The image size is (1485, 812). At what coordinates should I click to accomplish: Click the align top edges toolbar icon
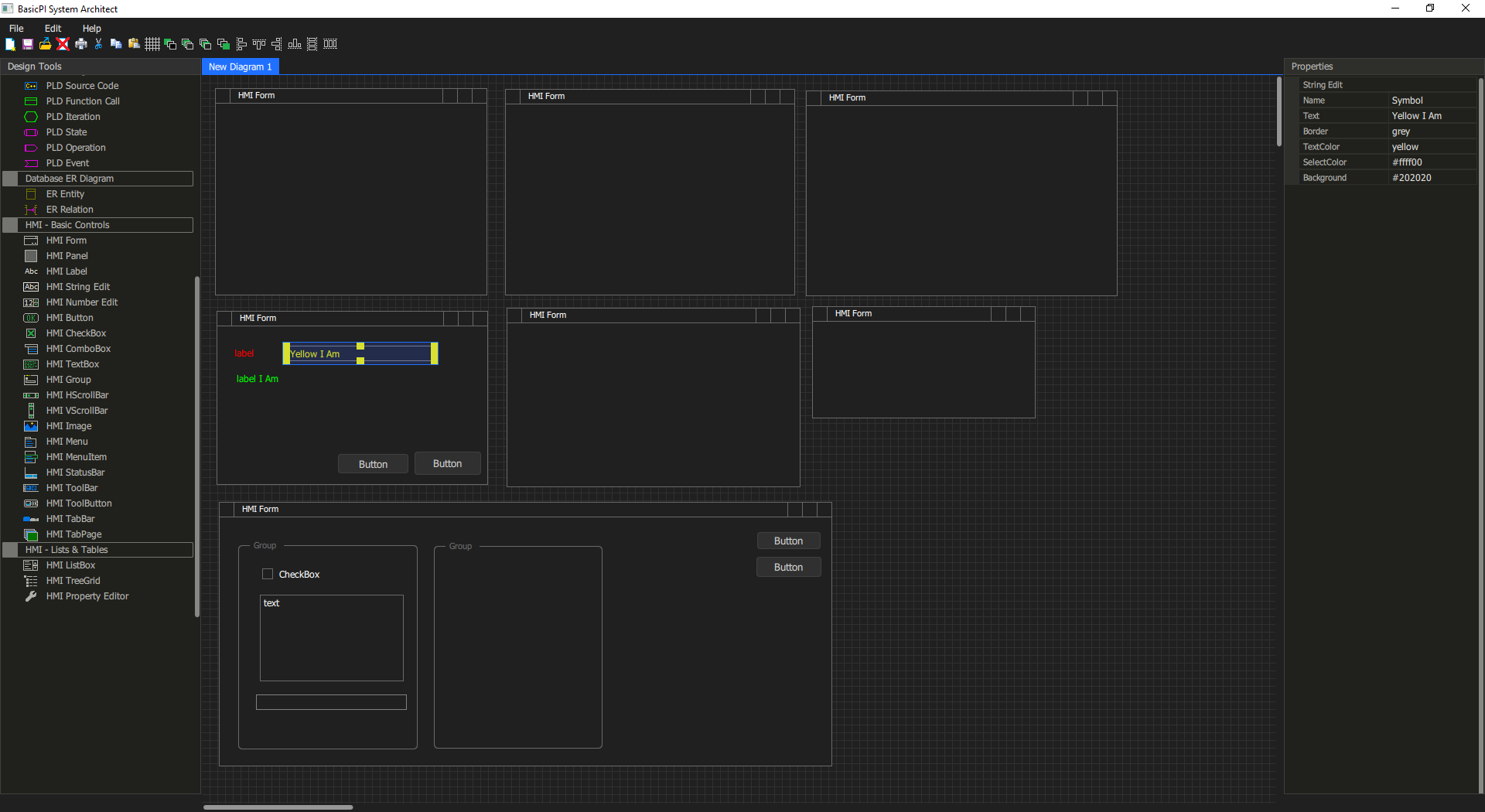coord(259,44)
